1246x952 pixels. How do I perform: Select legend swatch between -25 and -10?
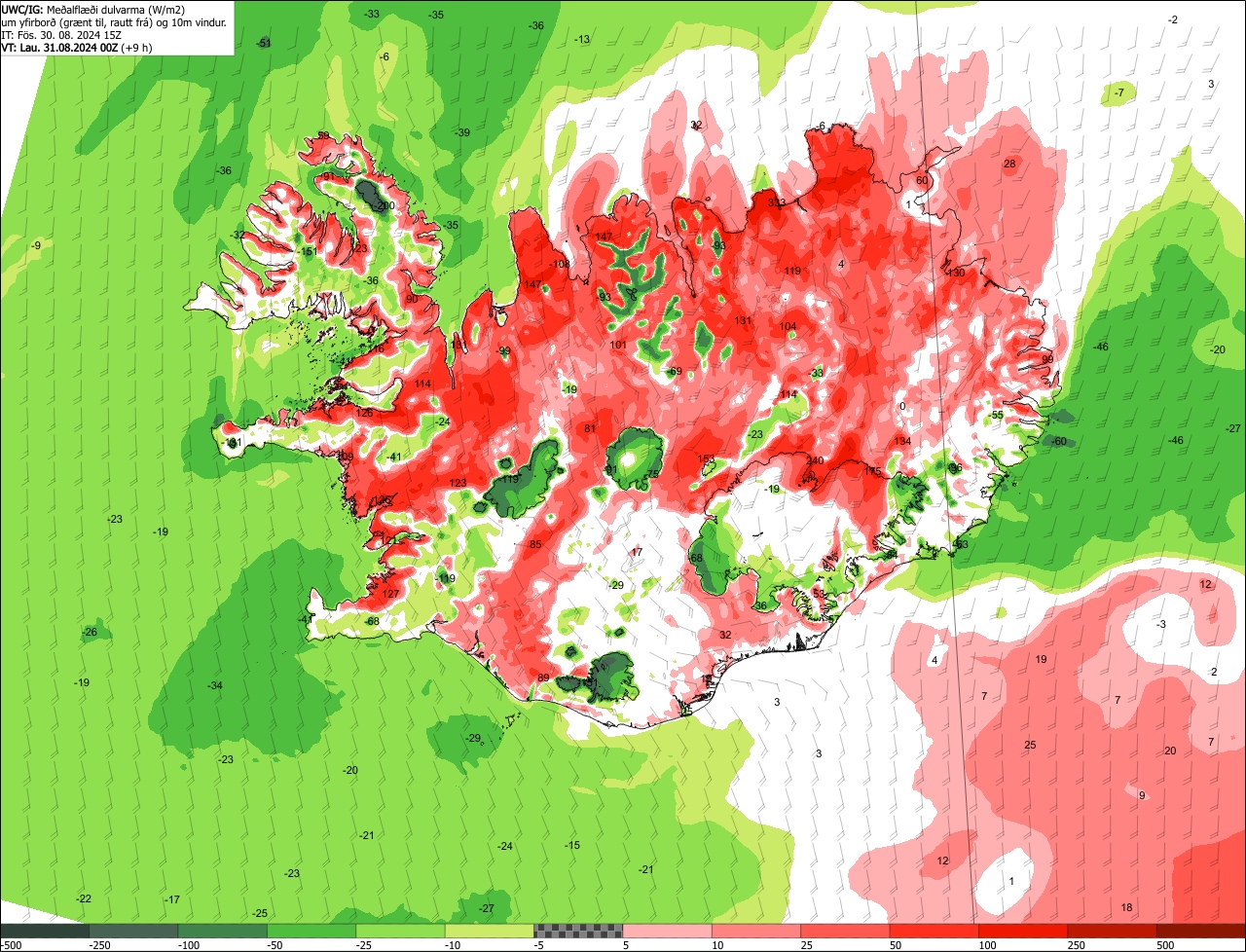point(400,931)
